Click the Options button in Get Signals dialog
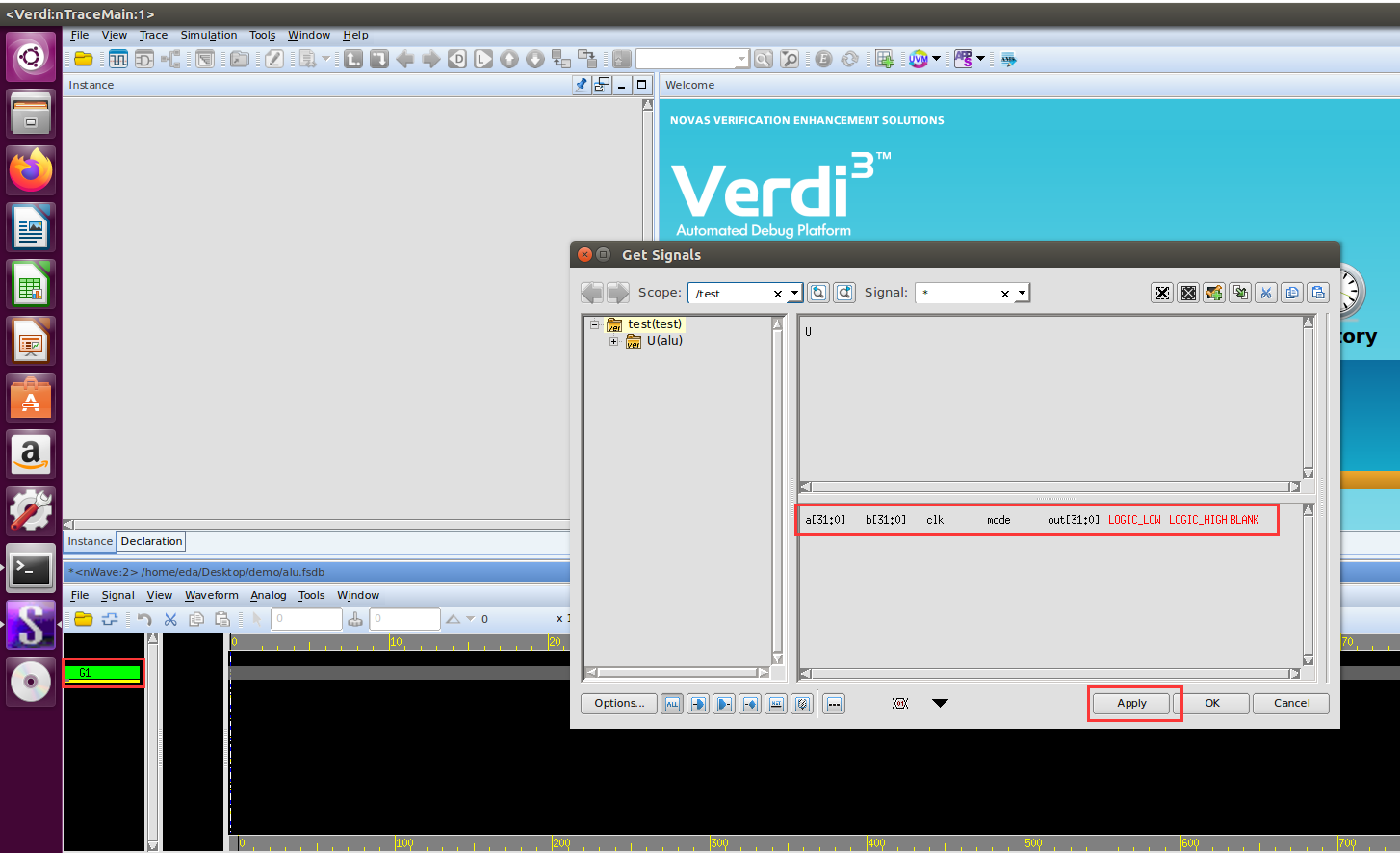The image size is (1400, 853). [618, 703]
